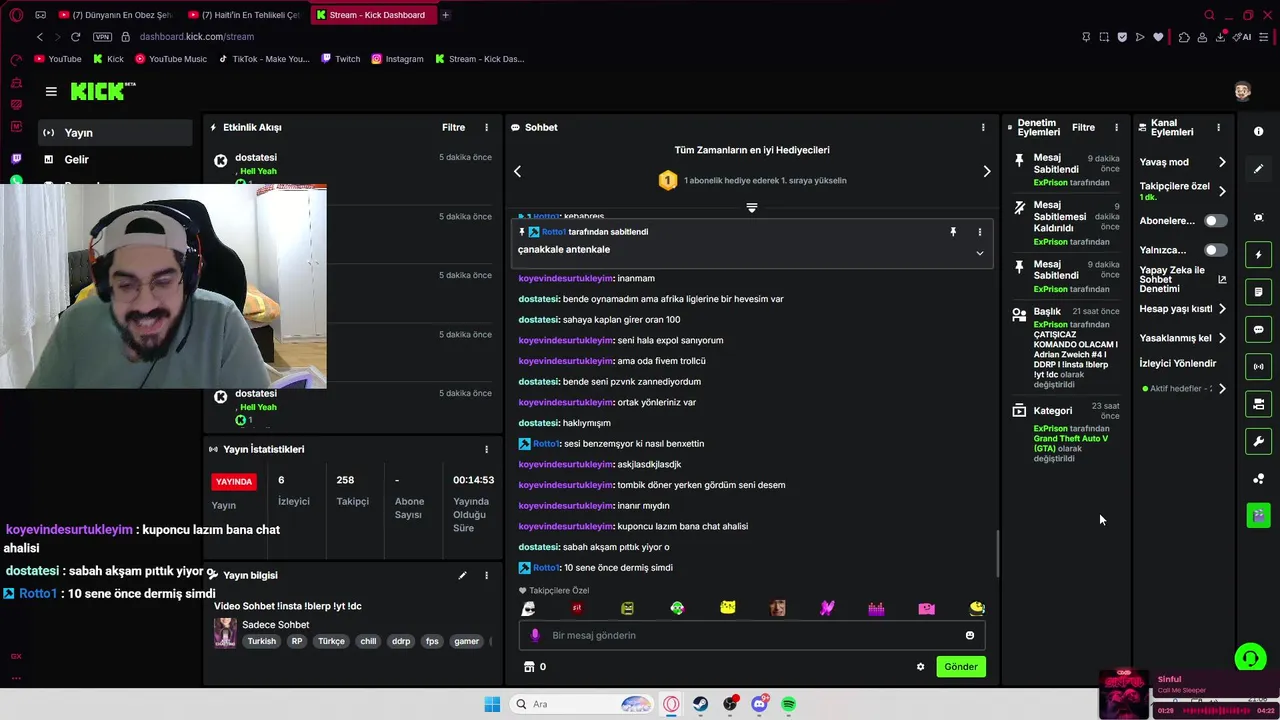
Task: Open Denetim Eylemleri panel options menu
Action: [1116, 128]
